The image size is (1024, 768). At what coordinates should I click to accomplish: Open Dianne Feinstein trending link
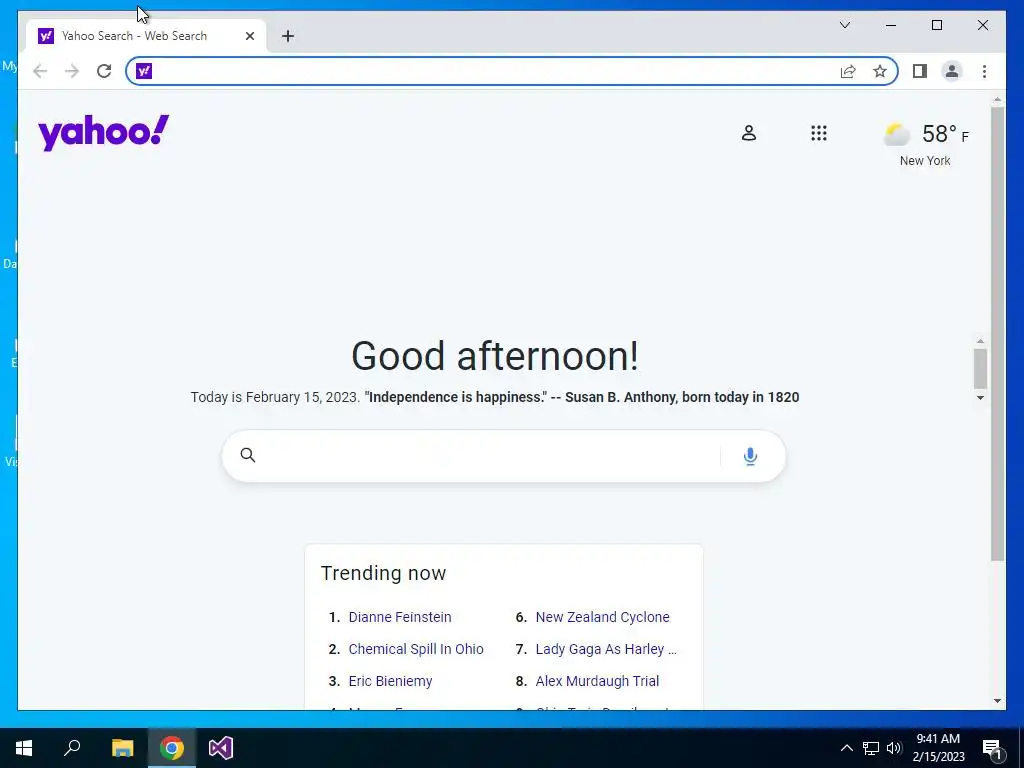[x=400, y=617]
